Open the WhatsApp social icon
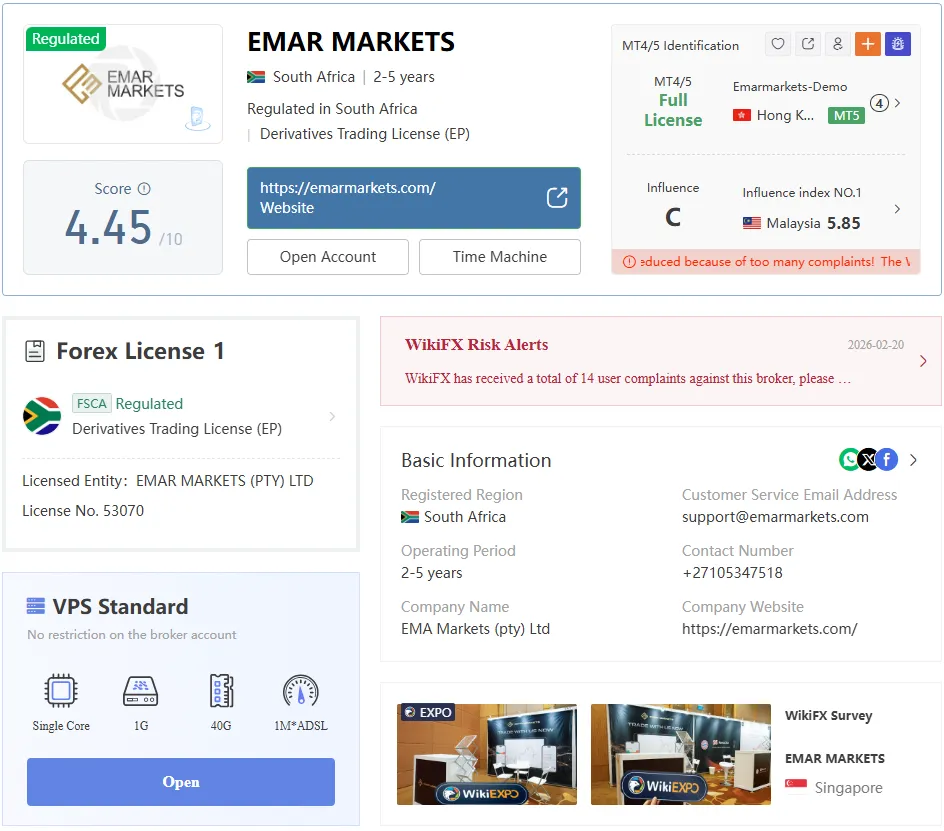This screenshot has width=944, height=831. (849, 460)
